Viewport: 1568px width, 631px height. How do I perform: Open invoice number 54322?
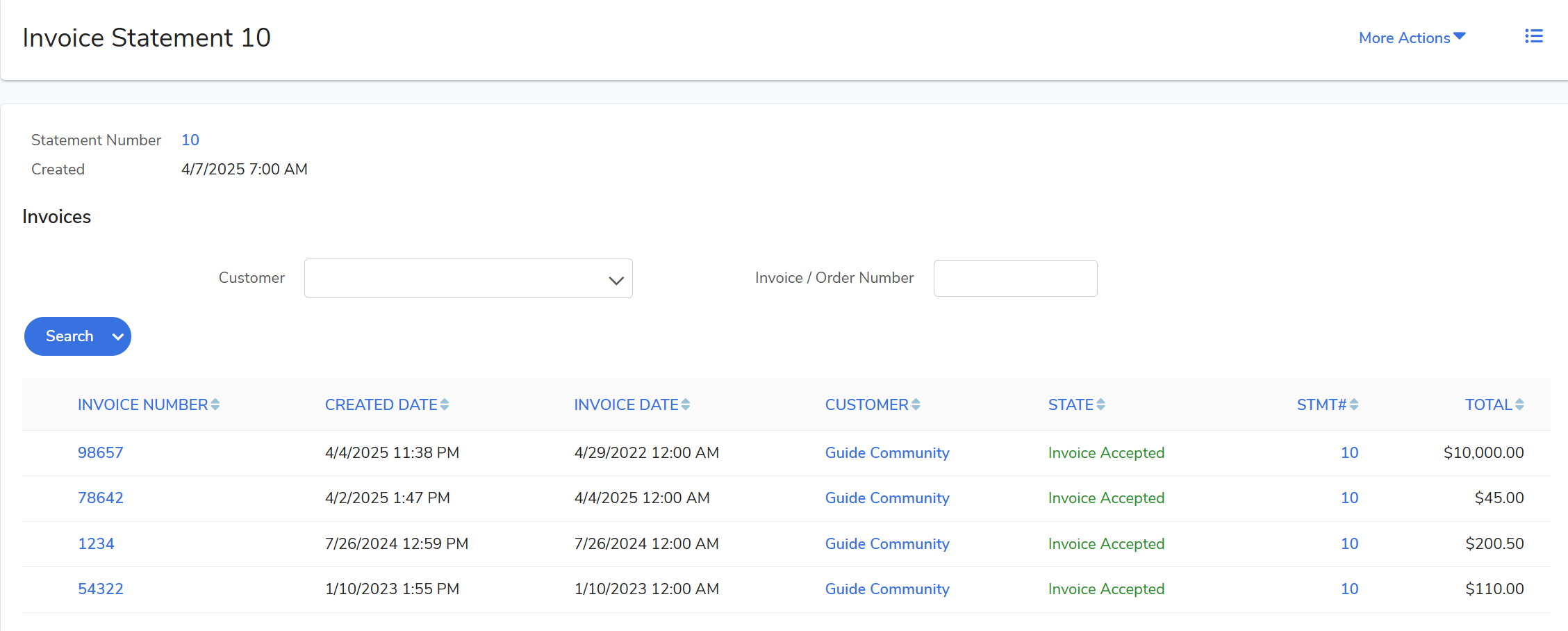point(101,589)
